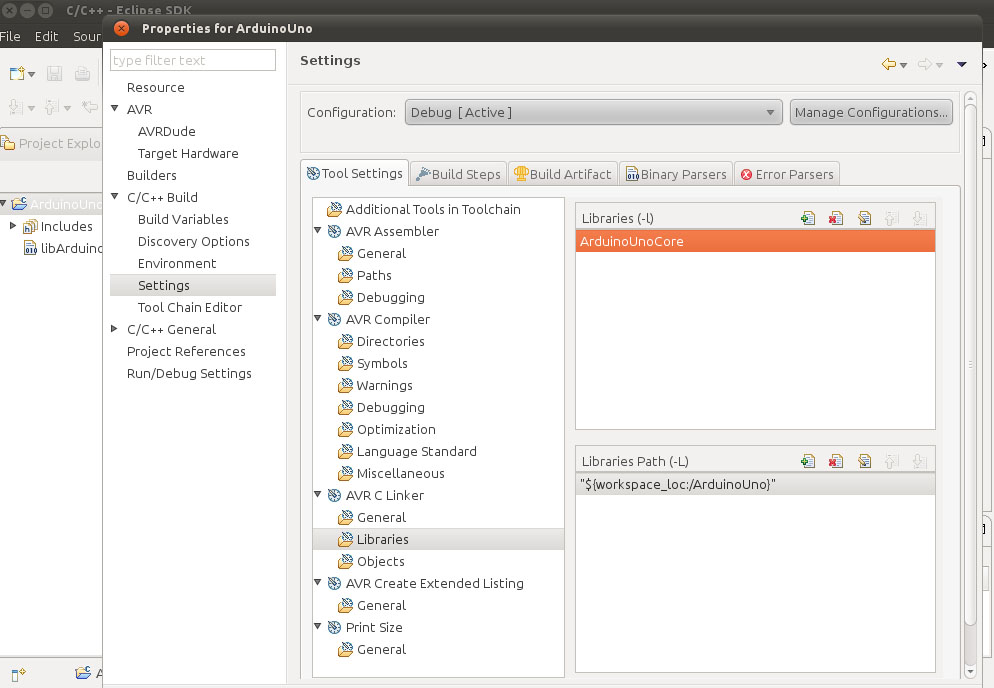Click edit icon in Libraries Path (-L)

coord(864,461)
